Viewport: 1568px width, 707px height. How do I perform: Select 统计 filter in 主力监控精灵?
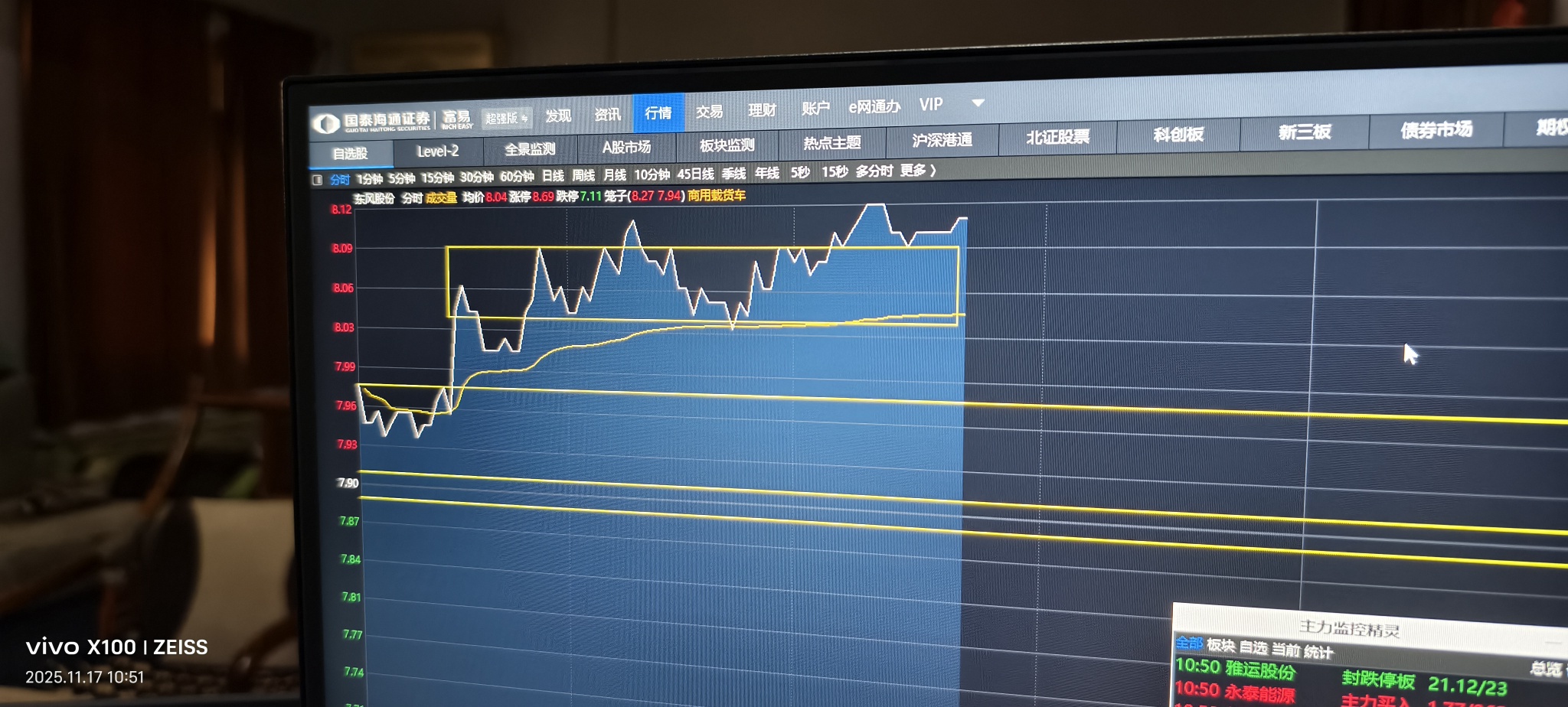(1318, 652)
